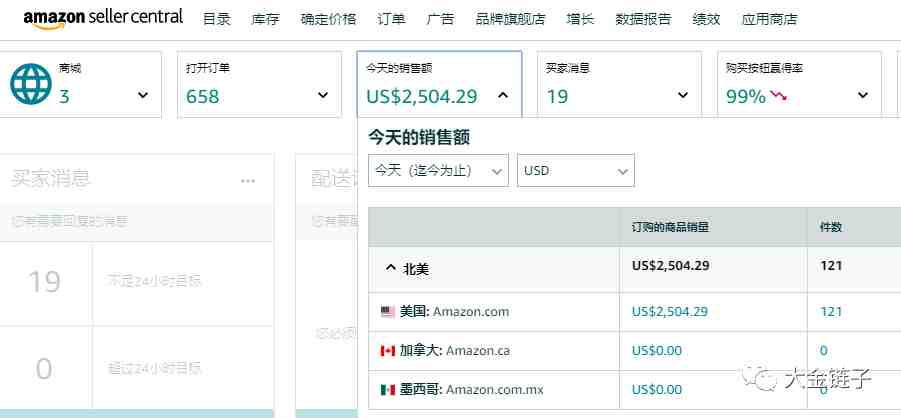The width and height of the screenshot is (901, 418).
Task: Expand the 商城 marketplace count card
Action: 143,95
